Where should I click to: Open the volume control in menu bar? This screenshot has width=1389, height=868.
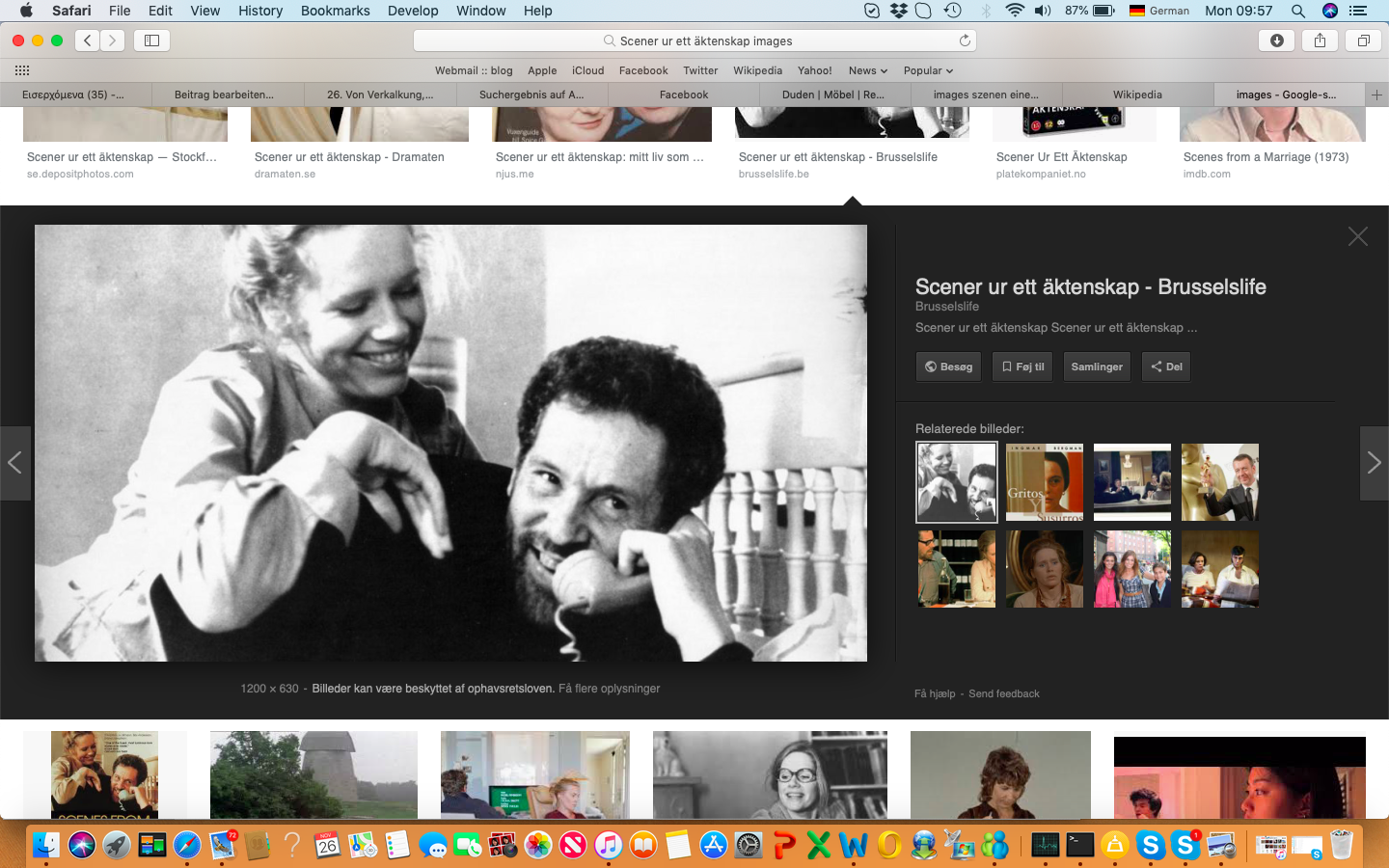(1043, 11)
